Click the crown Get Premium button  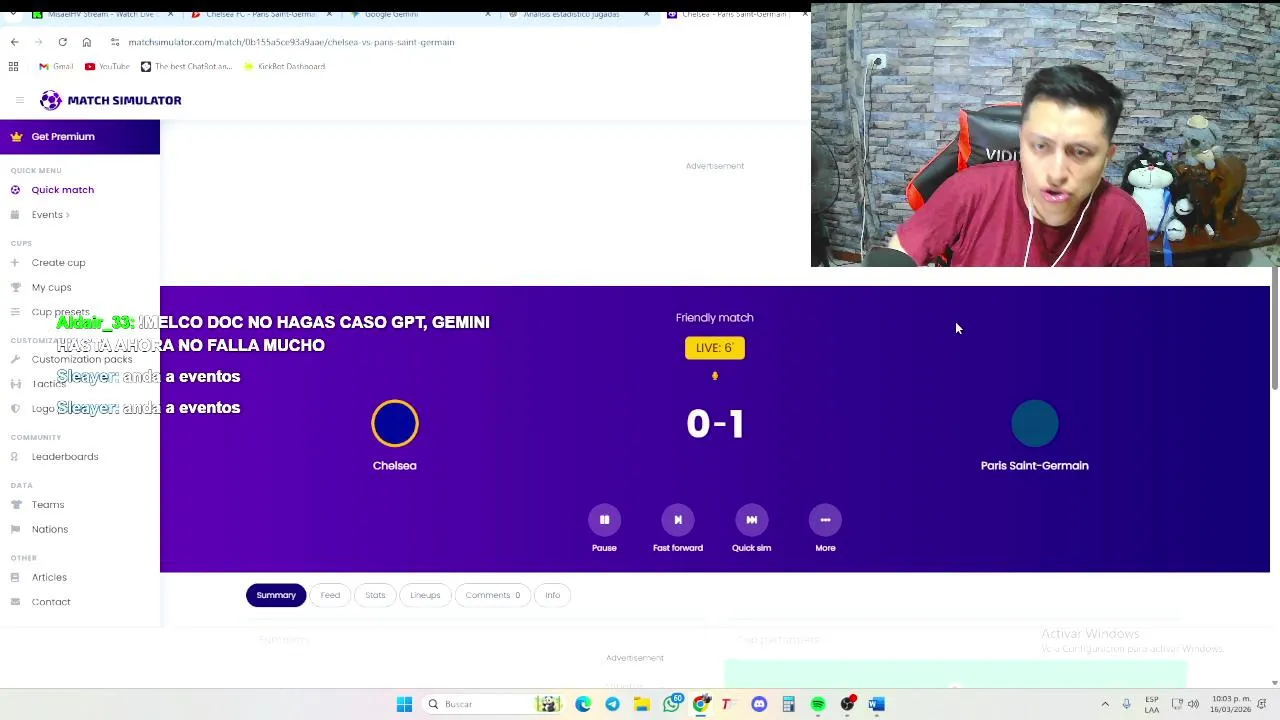(80, 137)
